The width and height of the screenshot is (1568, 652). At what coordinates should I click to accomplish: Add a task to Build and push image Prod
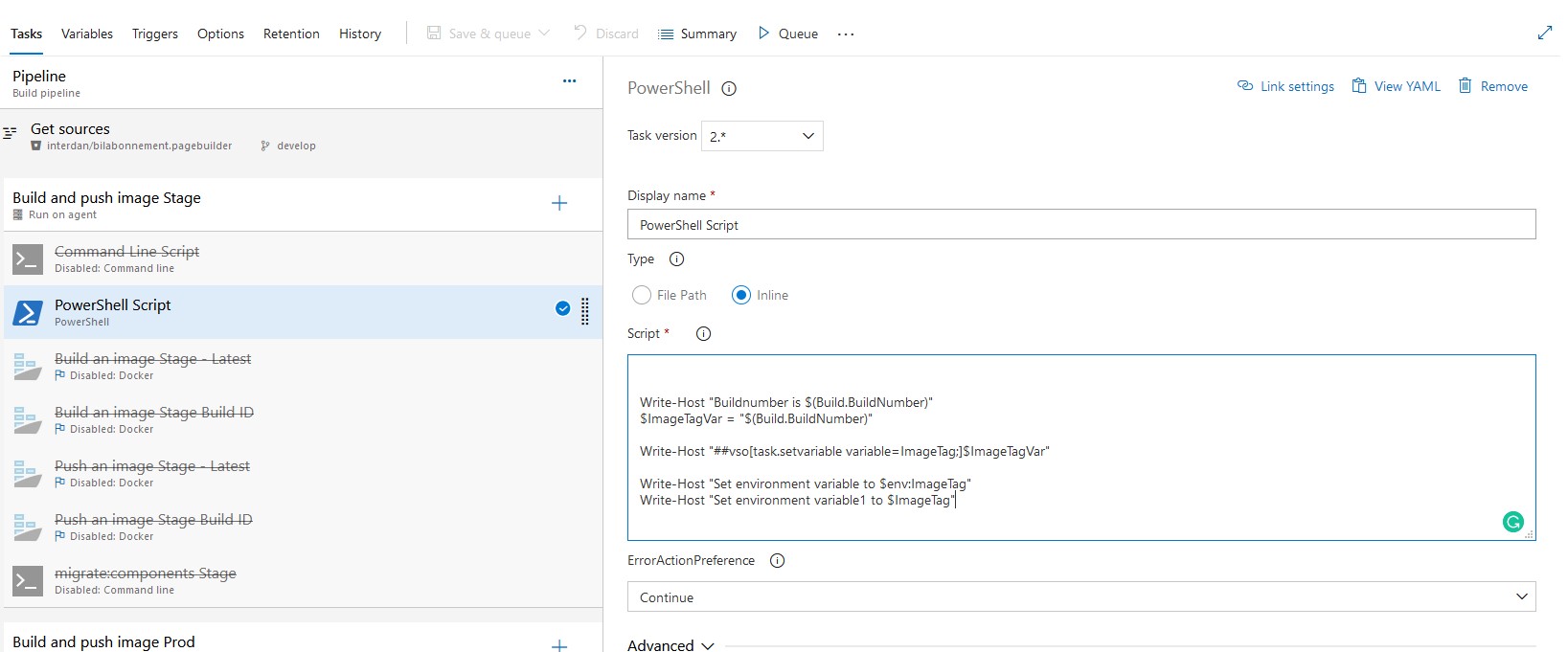tap(559, 646)
